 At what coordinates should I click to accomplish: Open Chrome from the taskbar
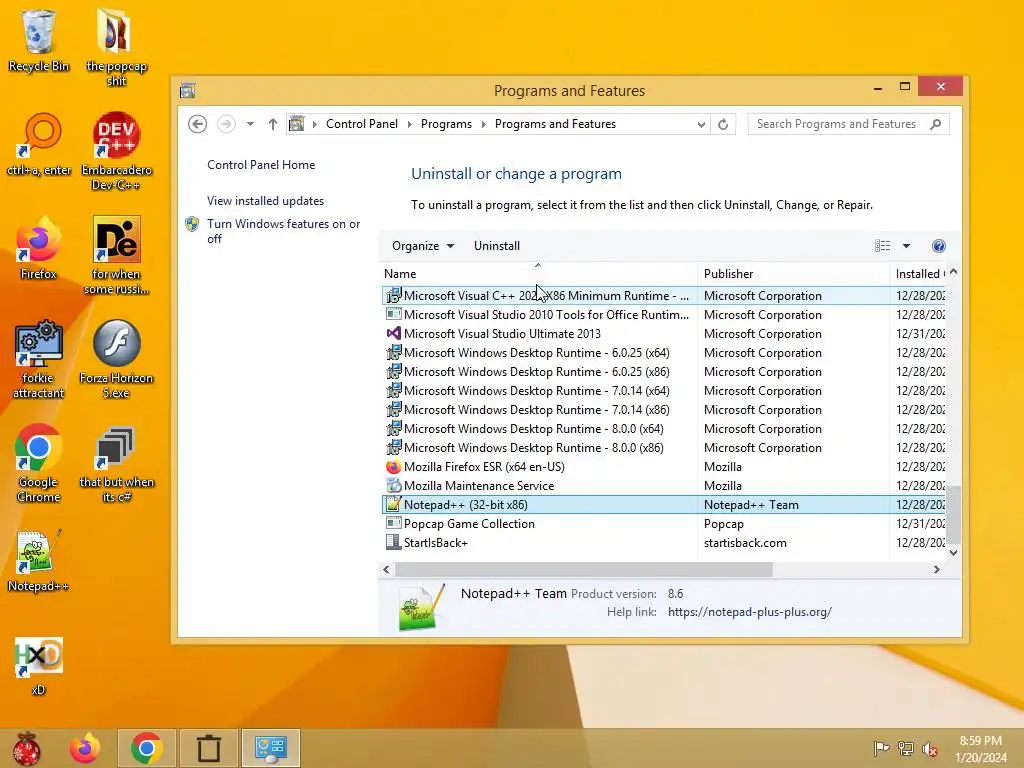click(x=146, y=748)
